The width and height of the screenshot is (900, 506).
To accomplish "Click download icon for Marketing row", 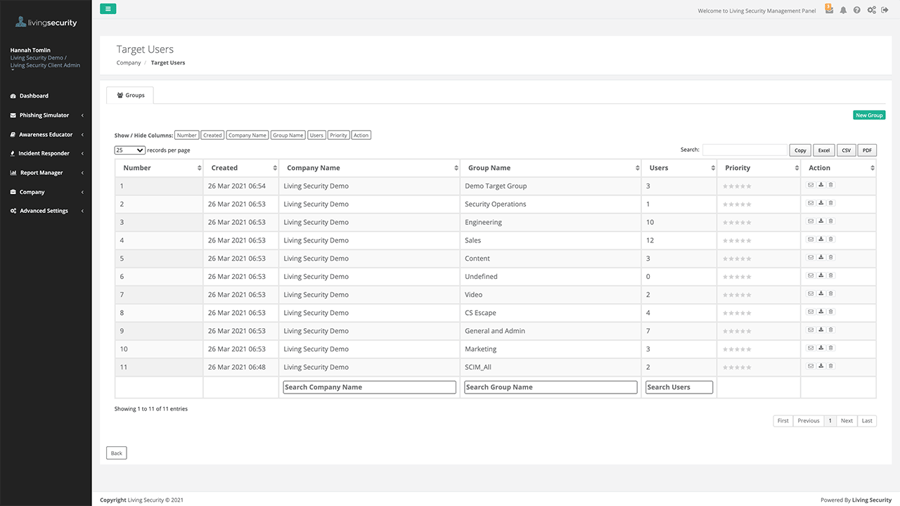I will (x=821, y=348).
